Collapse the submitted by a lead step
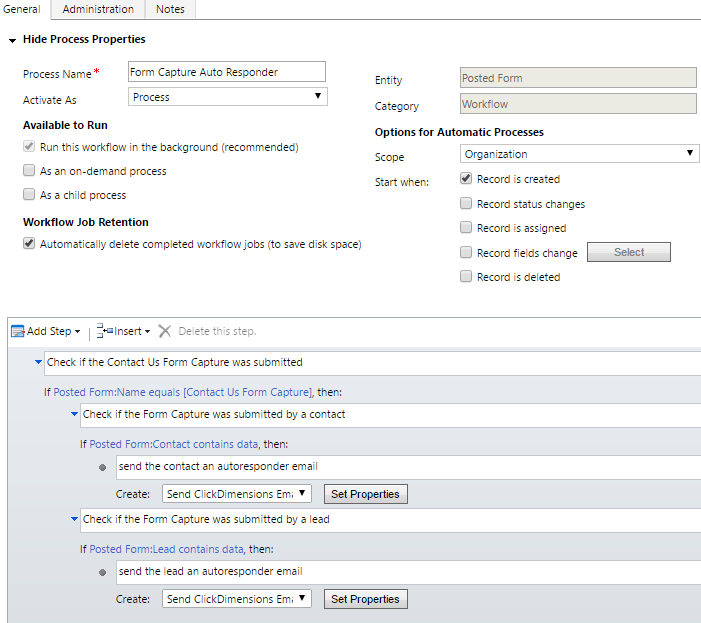701x623 pixels. 74,519
